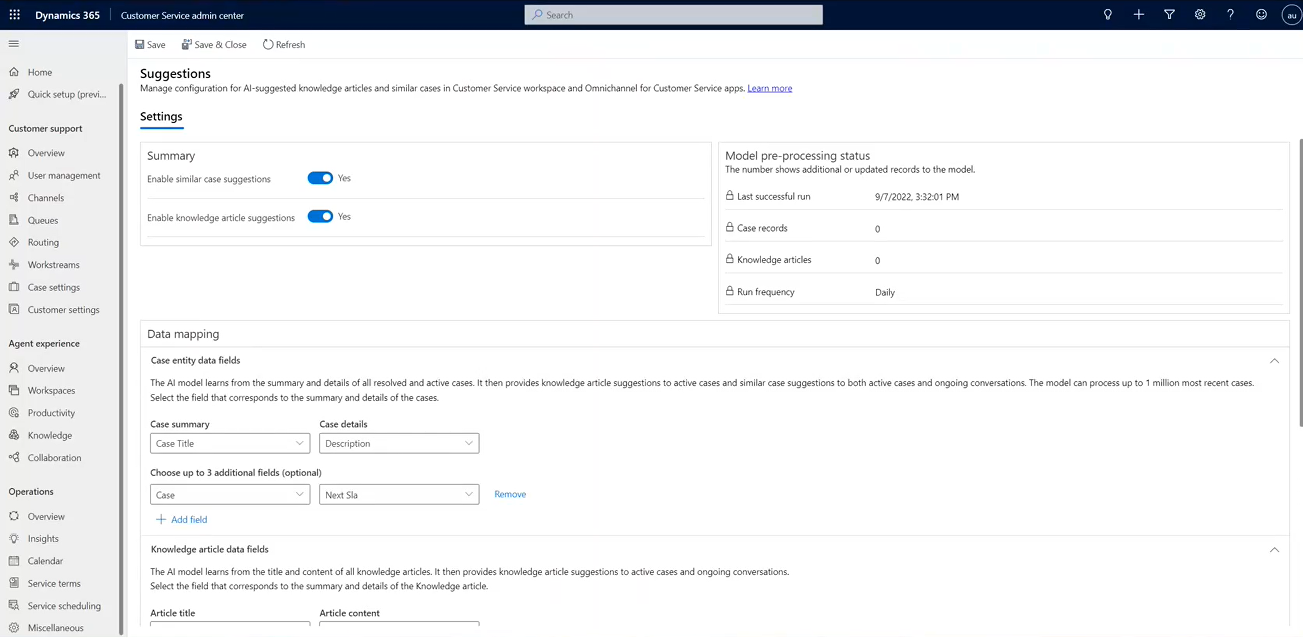Click the filter icon in the top bar
The width and height of the screenshot is (1303, 638).
(x=1169, y=14)
